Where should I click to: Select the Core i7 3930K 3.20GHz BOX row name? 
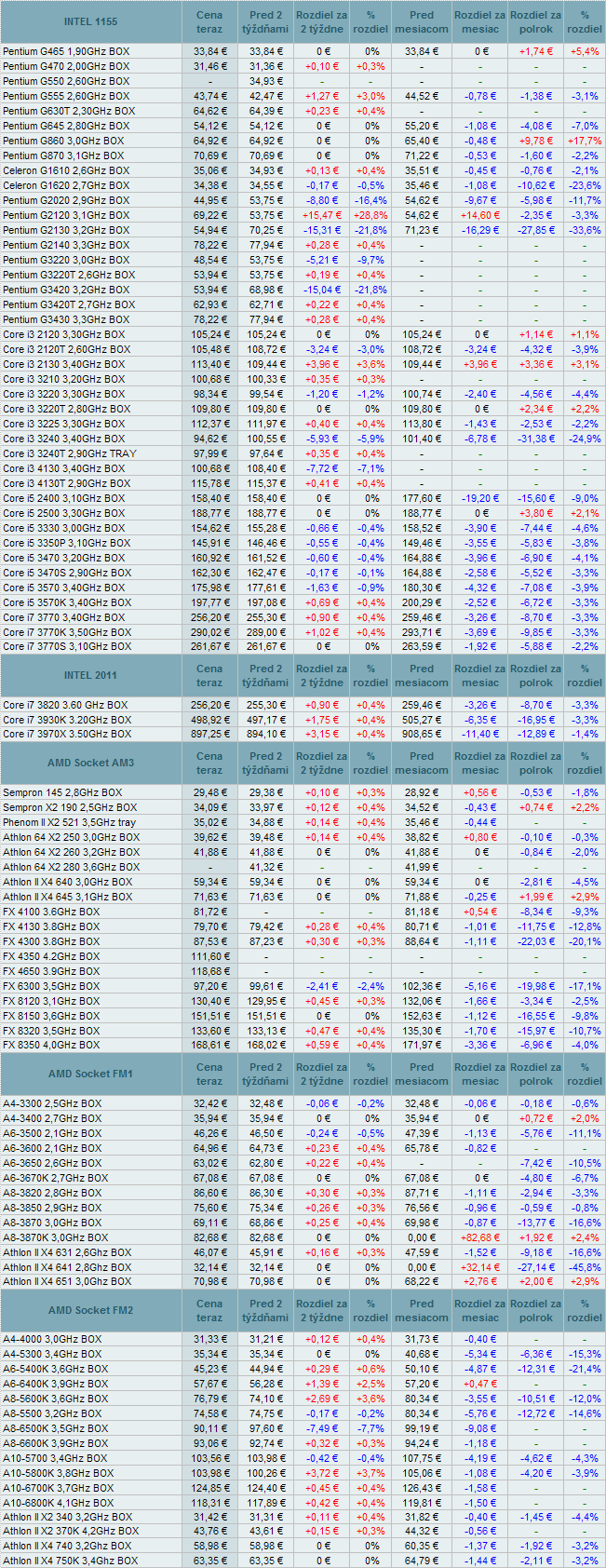point(67,720)
